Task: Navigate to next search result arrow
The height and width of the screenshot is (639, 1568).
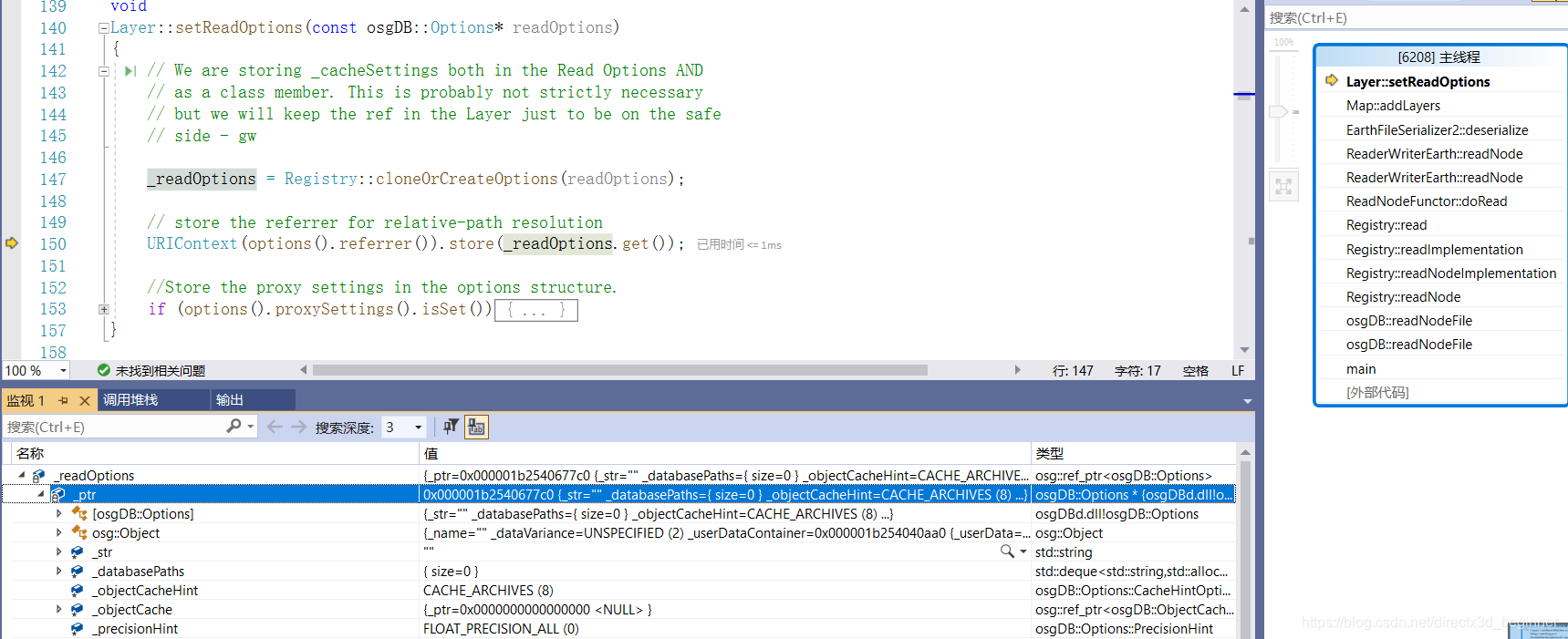Action: tap(298, 427)
